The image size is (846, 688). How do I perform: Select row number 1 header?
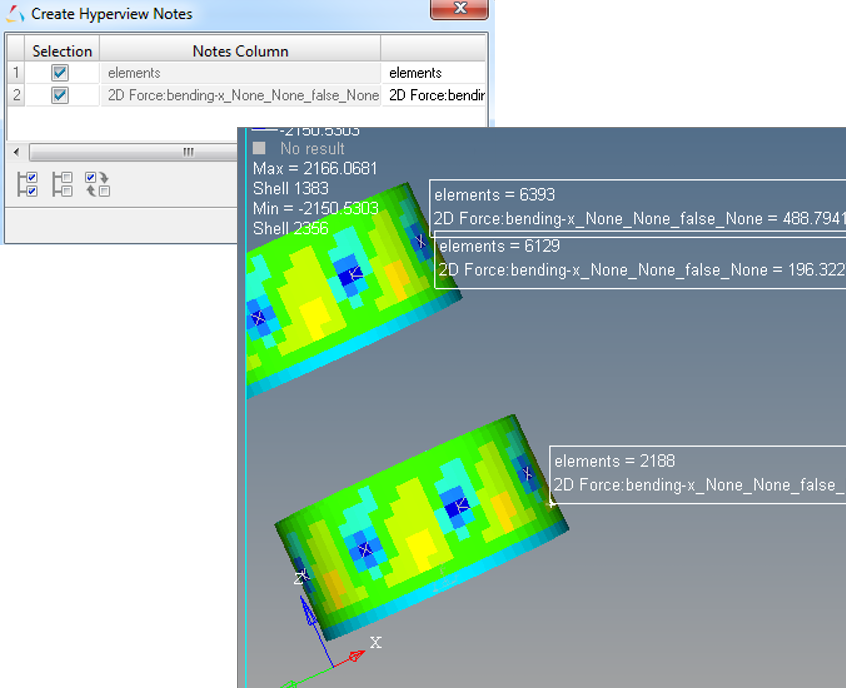15,73
